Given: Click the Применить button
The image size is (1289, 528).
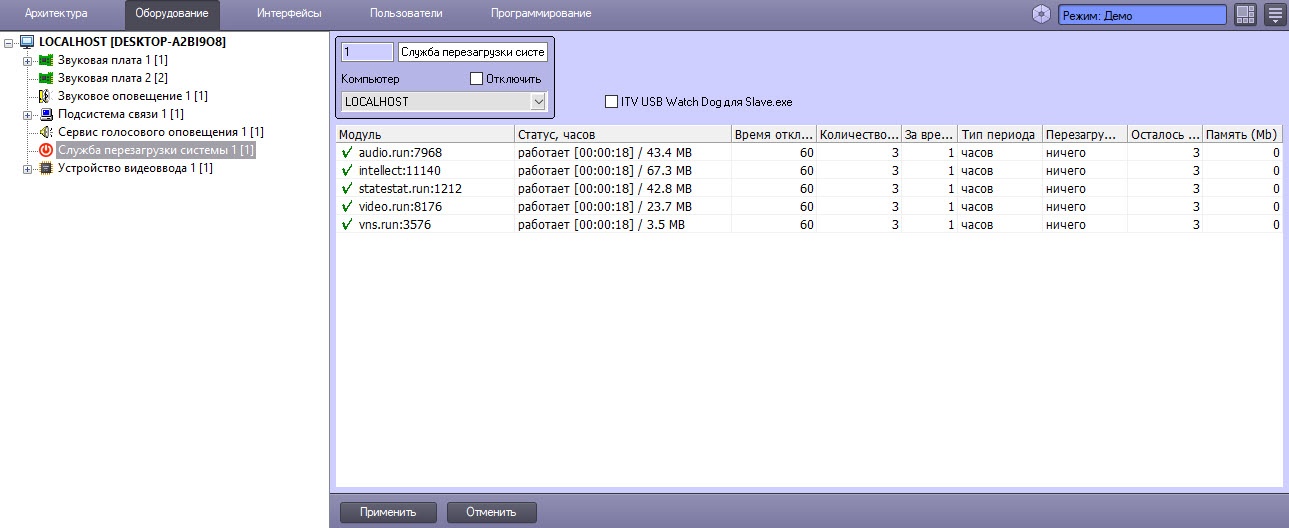Looking at the screenshot, I should [388, 512].
